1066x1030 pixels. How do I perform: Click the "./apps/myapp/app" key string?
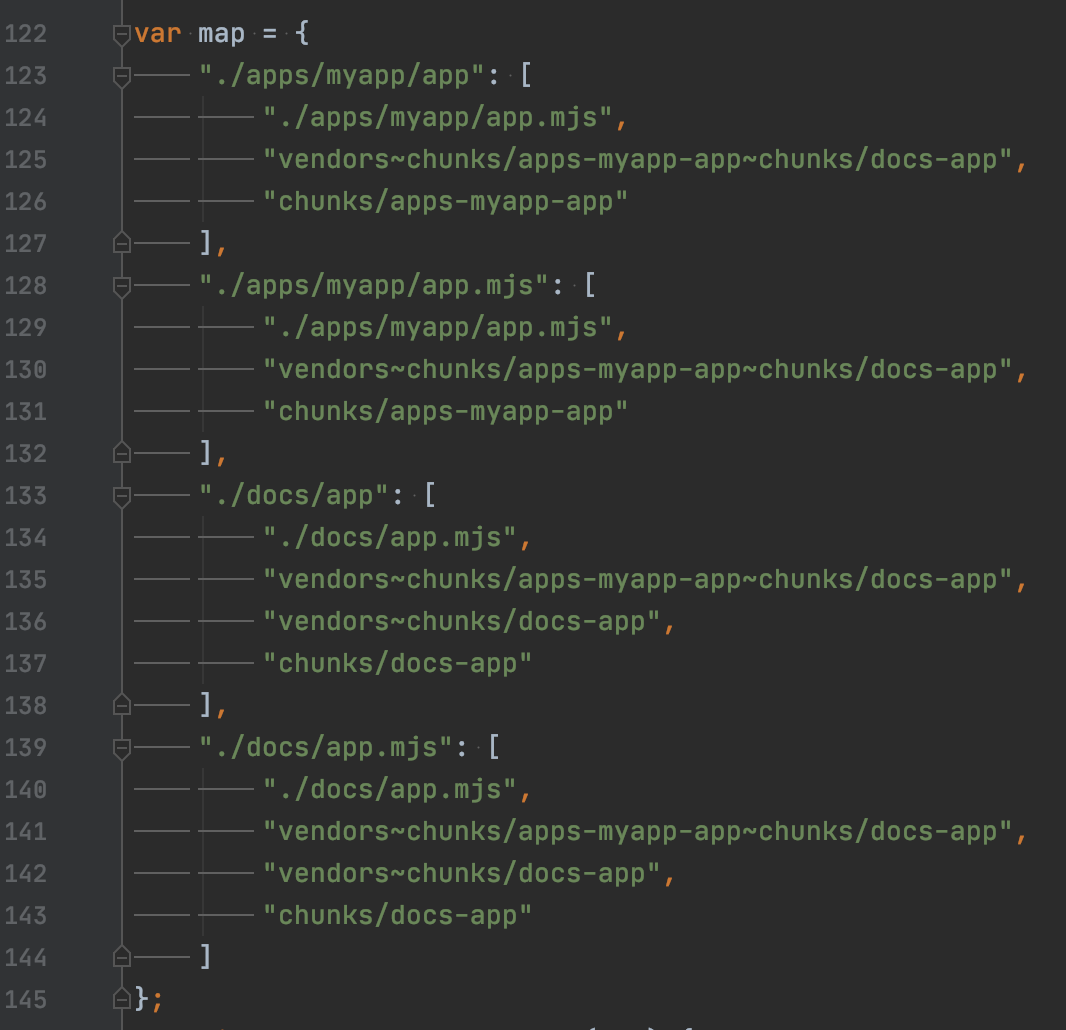[x=342, y=76]
